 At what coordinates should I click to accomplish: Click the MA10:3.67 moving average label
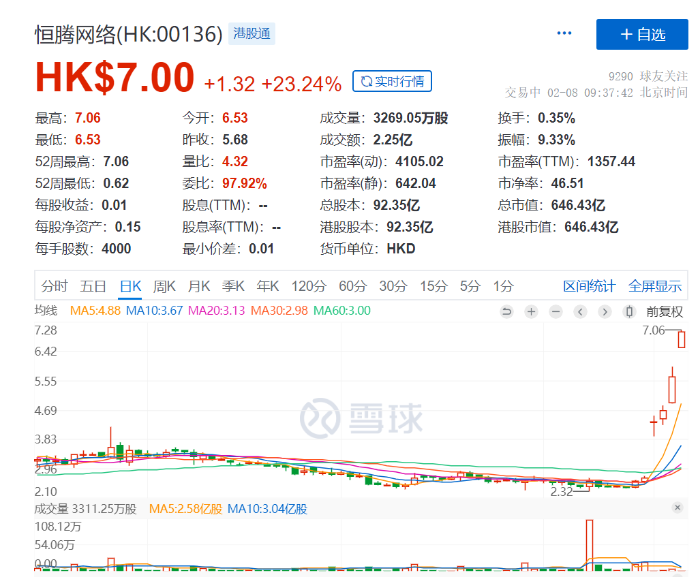(154, 310)
